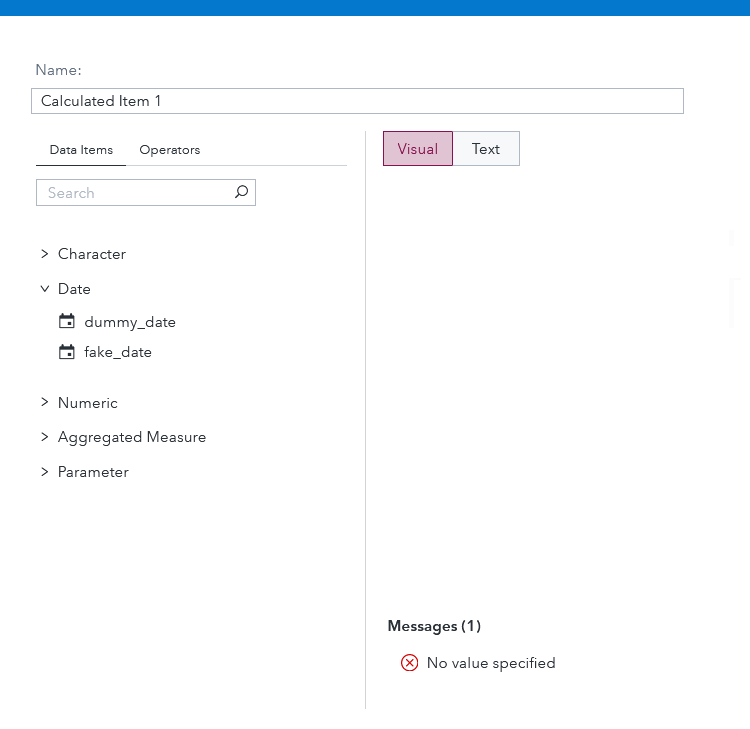Click the Aggregated Measure label
The image size is (750, 729).
132,437
